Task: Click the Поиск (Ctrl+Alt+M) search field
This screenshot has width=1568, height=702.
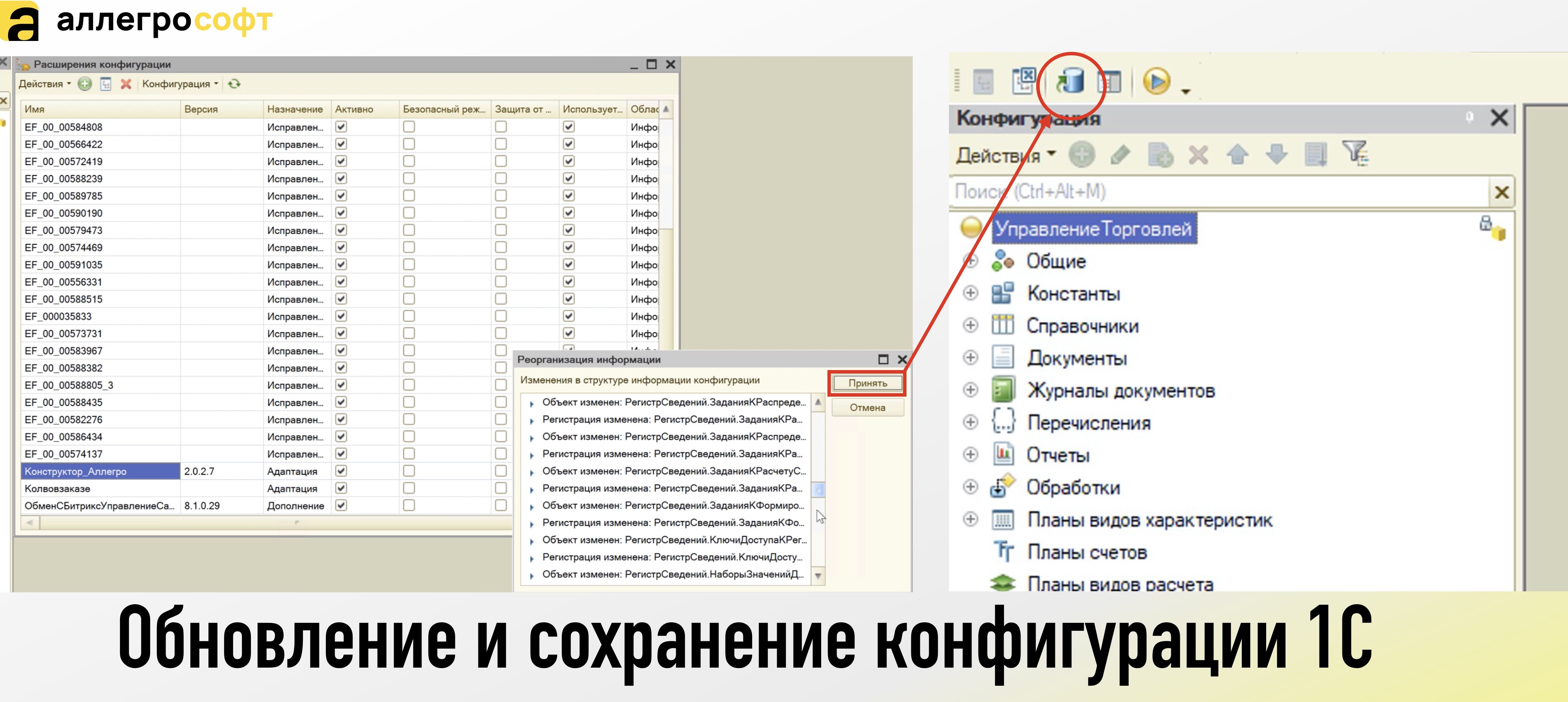Action: (1220, 193)
